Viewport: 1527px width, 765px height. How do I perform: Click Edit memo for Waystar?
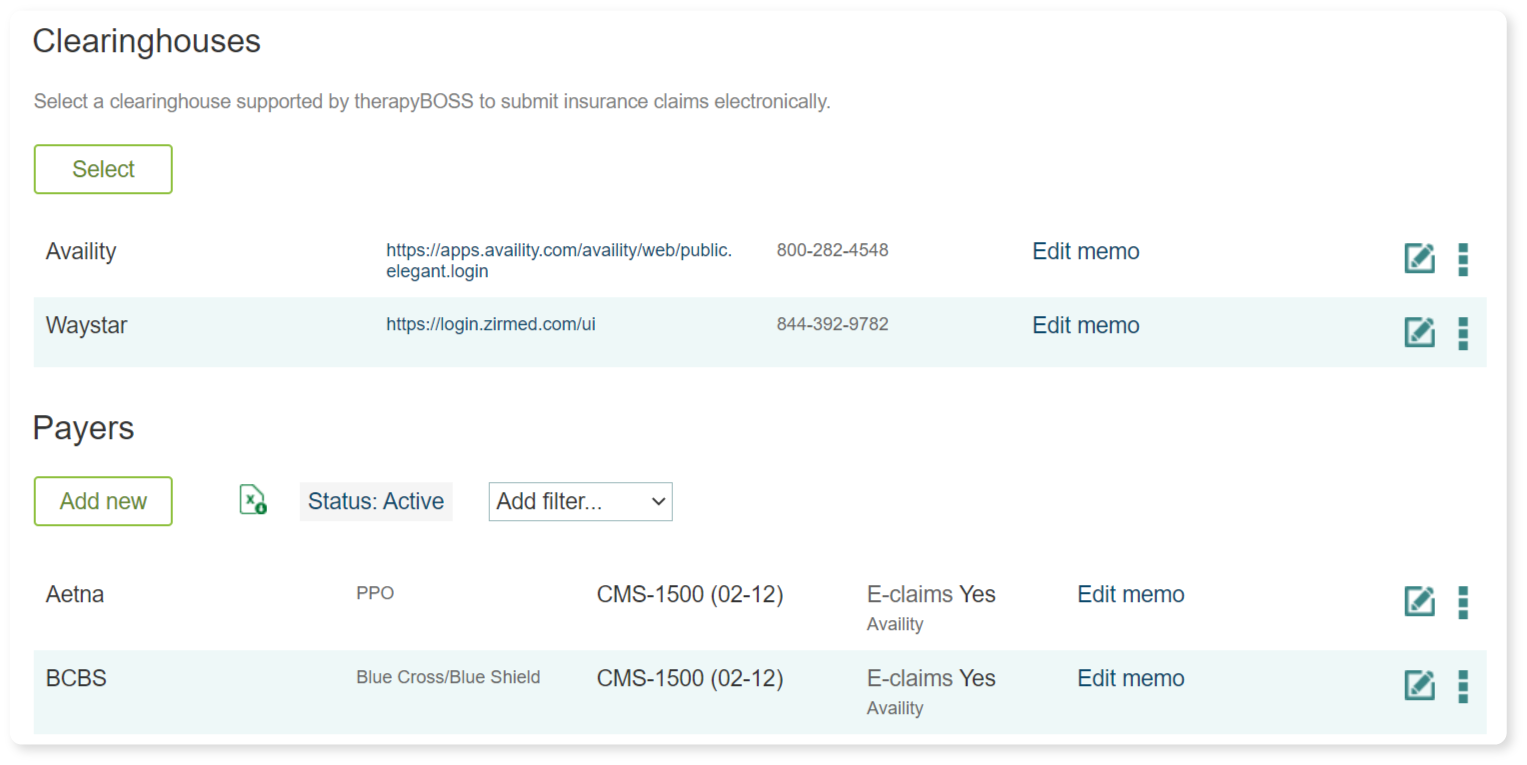(x=1085, y=325)
